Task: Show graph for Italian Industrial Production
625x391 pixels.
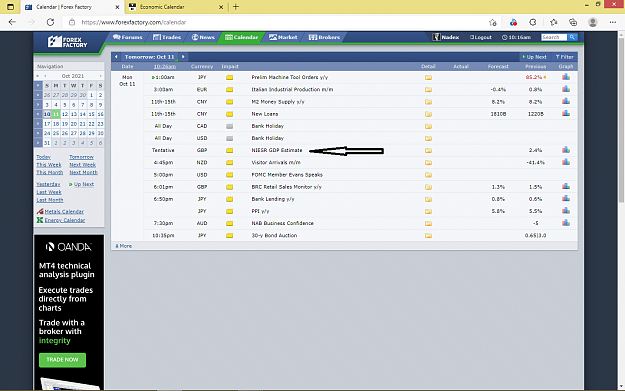Action: tap(566, 89)
